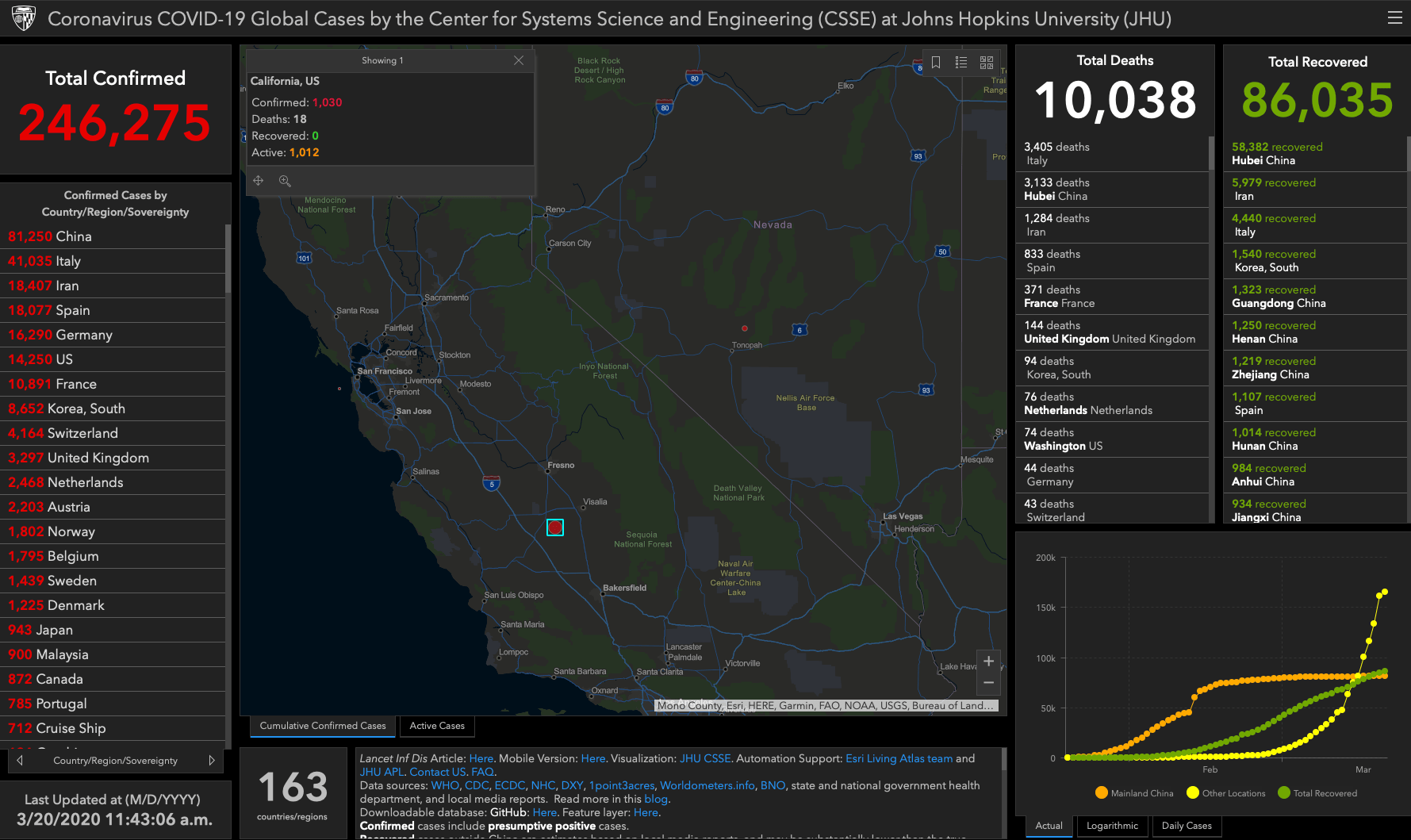This screenshot has width=1411, height=840.
Task: Click map attribution text Mono County, Esri
Action: (x=825, y=705)
